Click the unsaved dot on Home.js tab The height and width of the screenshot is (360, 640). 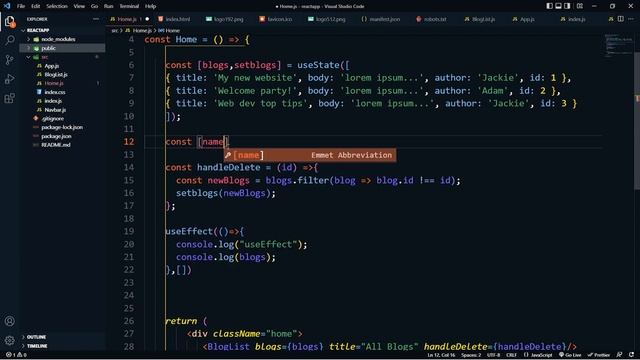(147, 19)
